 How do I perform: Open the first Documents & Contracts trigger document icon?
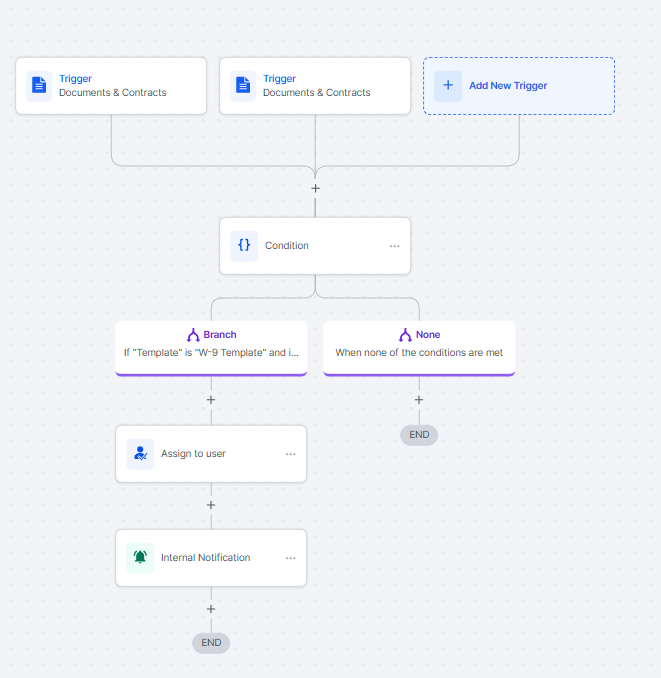tap(39, 86)
